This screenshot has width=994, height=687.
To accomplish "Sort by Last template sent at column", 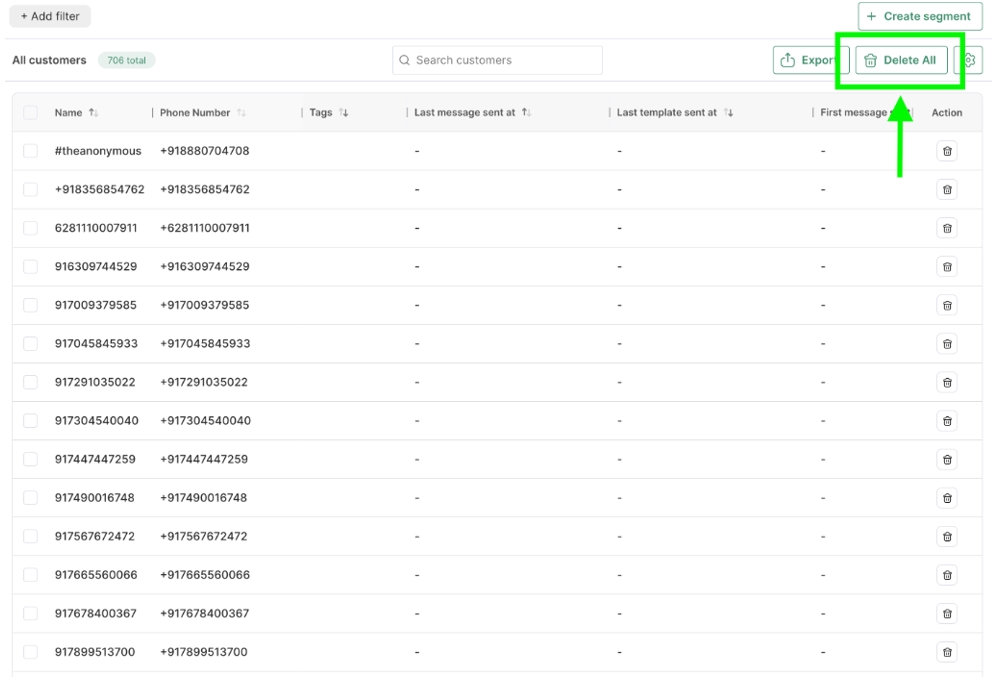I will pos(728,113).
